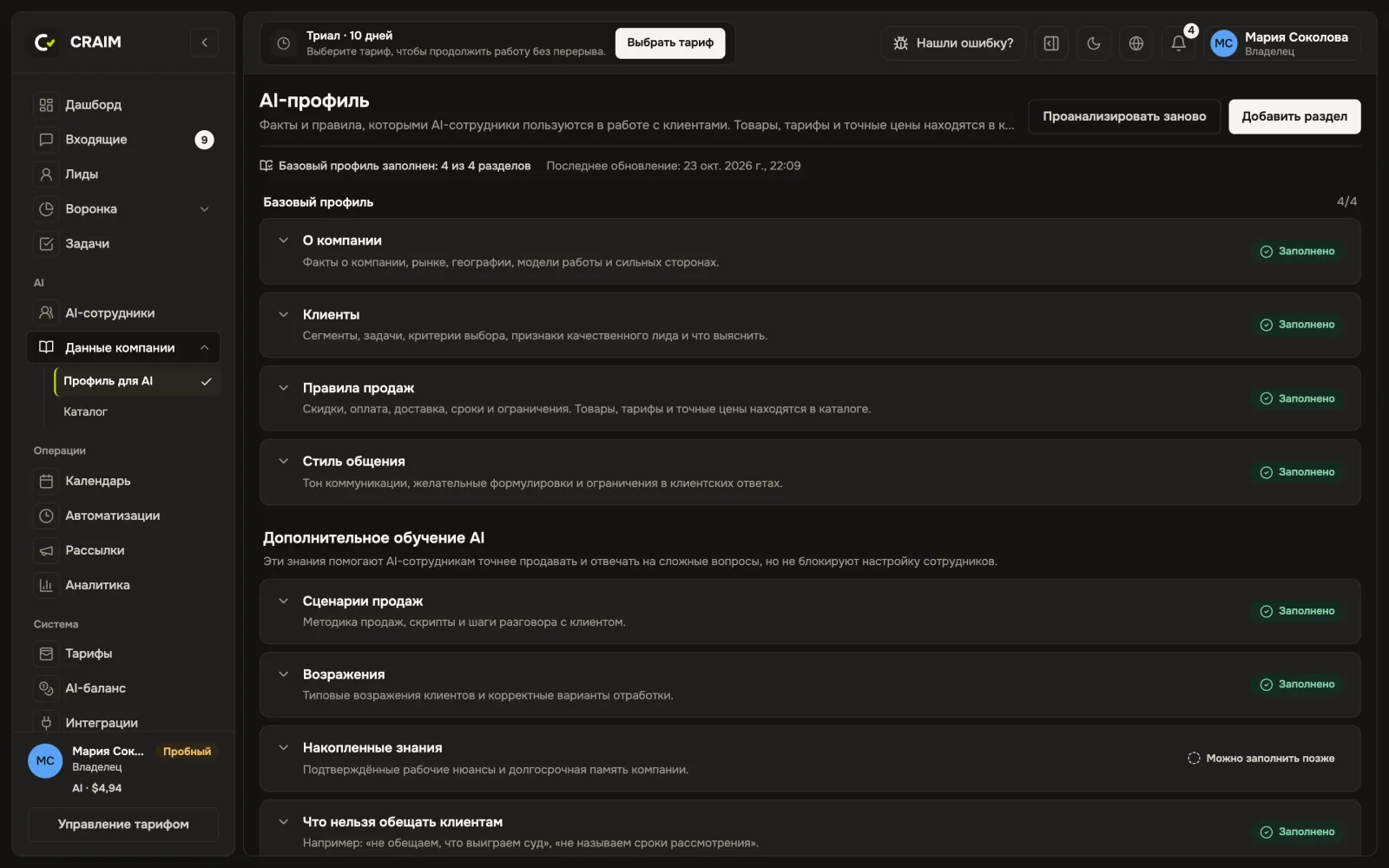
Task: Click Можно заполнить позже status
Action: coord(1261,759)
